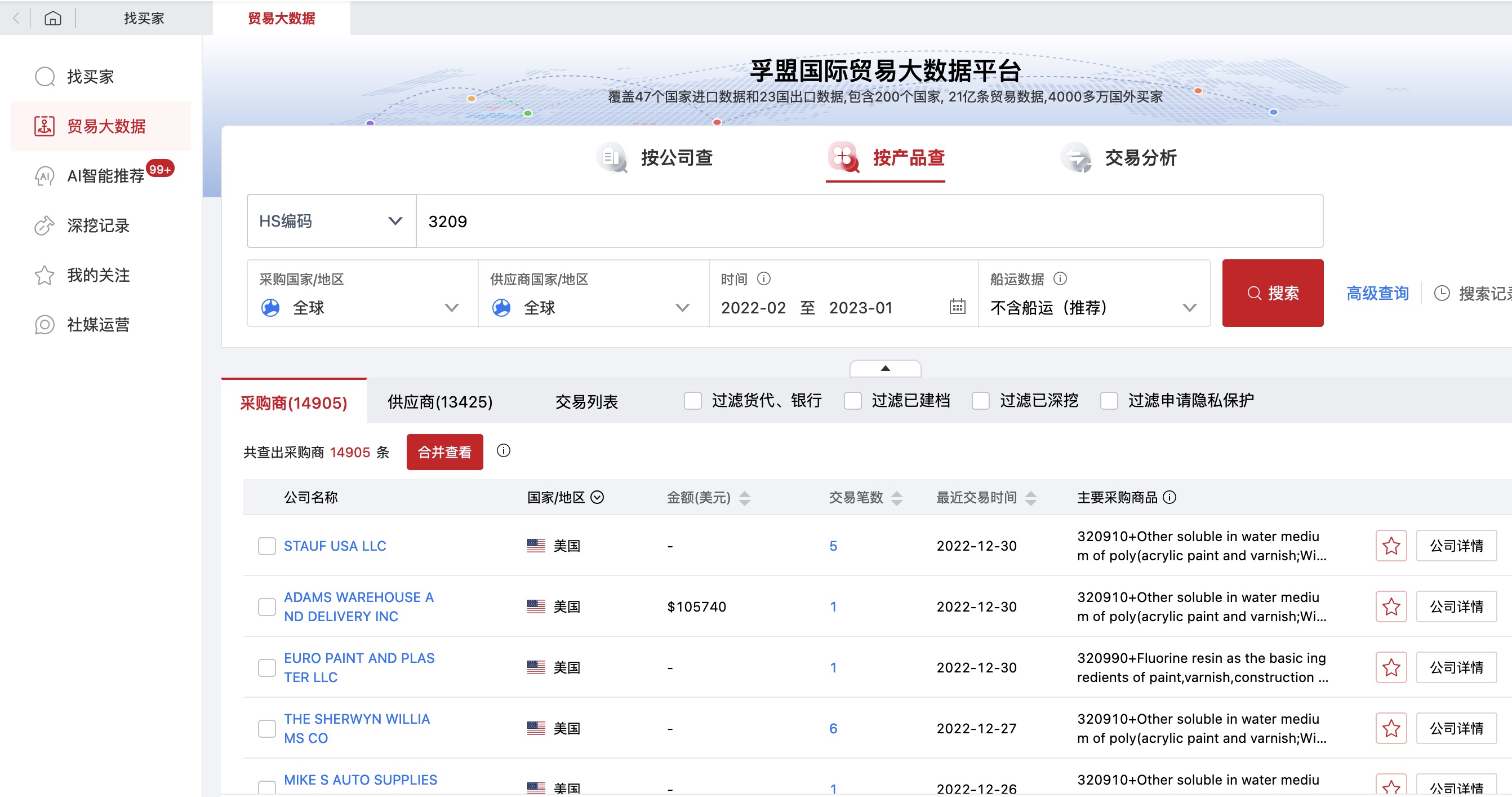This screenshot has width=1512, height=797.
Task: Favorite STAUF USA LLC with the star icon
Action: pyautogui.click(x=1390, y=546)
